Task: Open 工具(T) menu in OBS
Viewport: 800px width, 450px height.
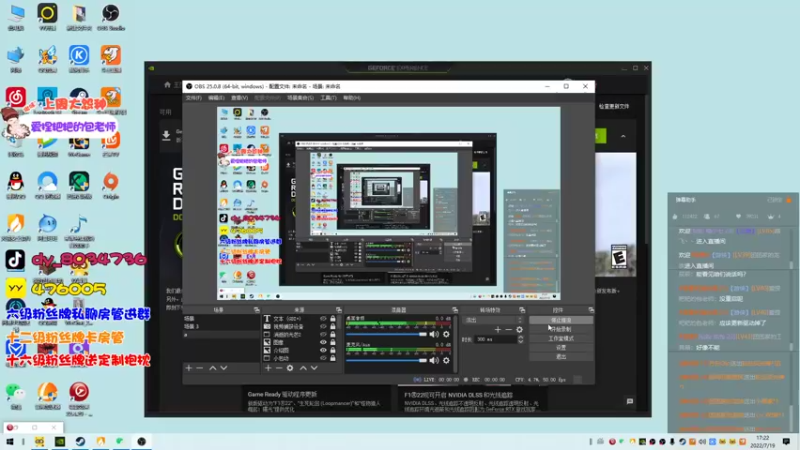Action: click(328, 97)
